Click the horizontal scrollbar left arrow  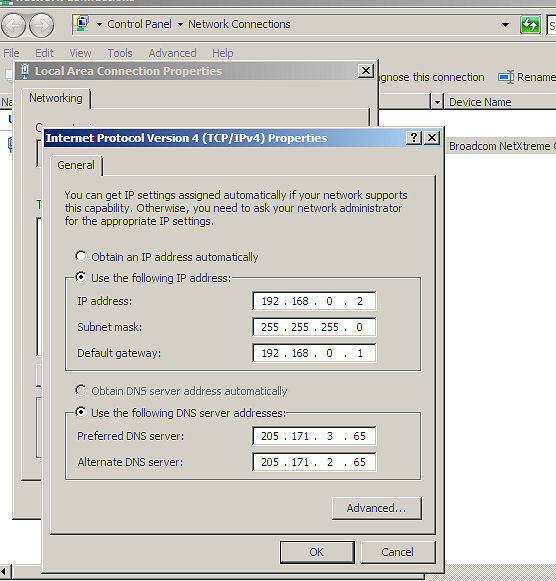(x=5, y=572)
